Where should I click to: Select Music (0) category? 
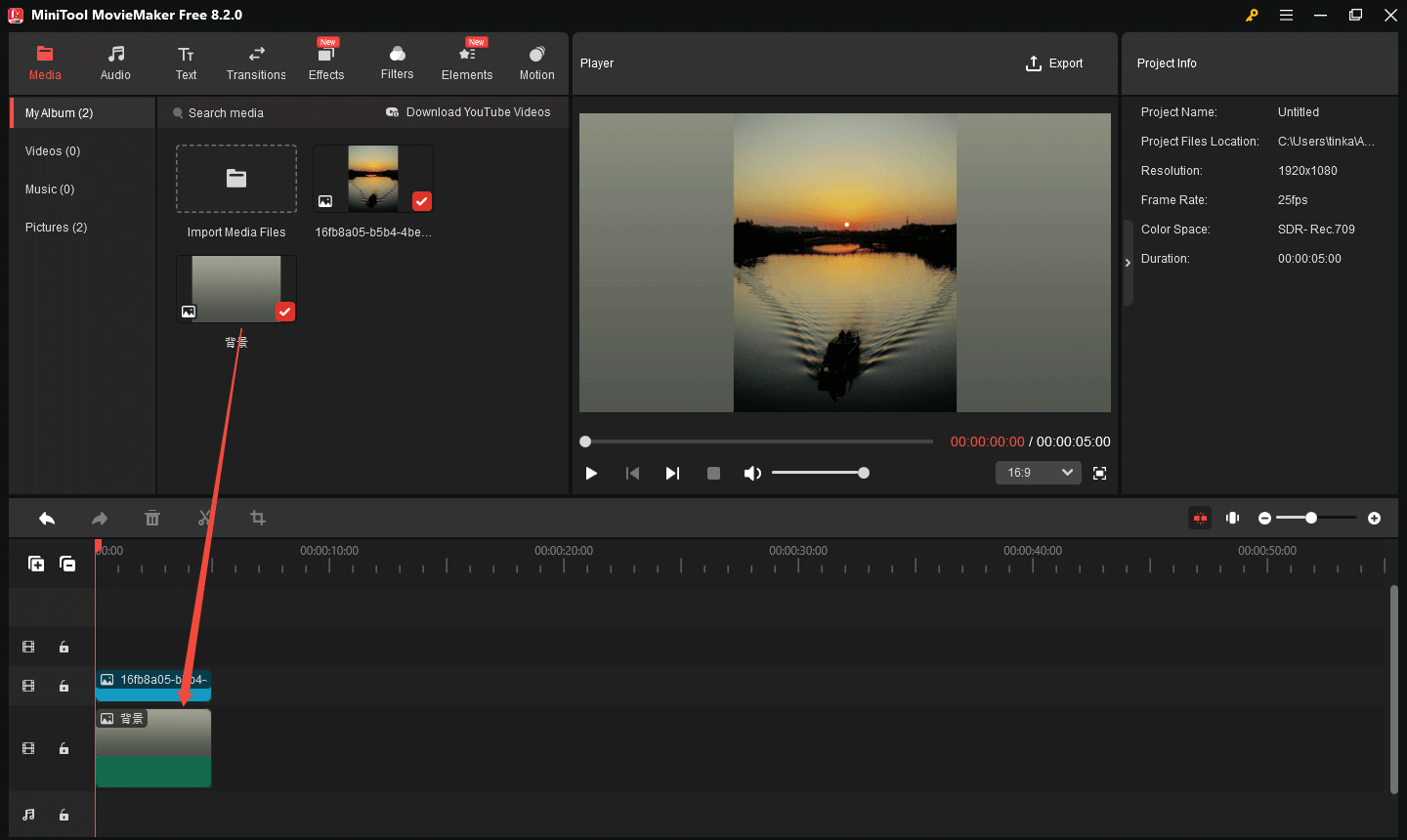pyautogui.click(x=50, y=189)
